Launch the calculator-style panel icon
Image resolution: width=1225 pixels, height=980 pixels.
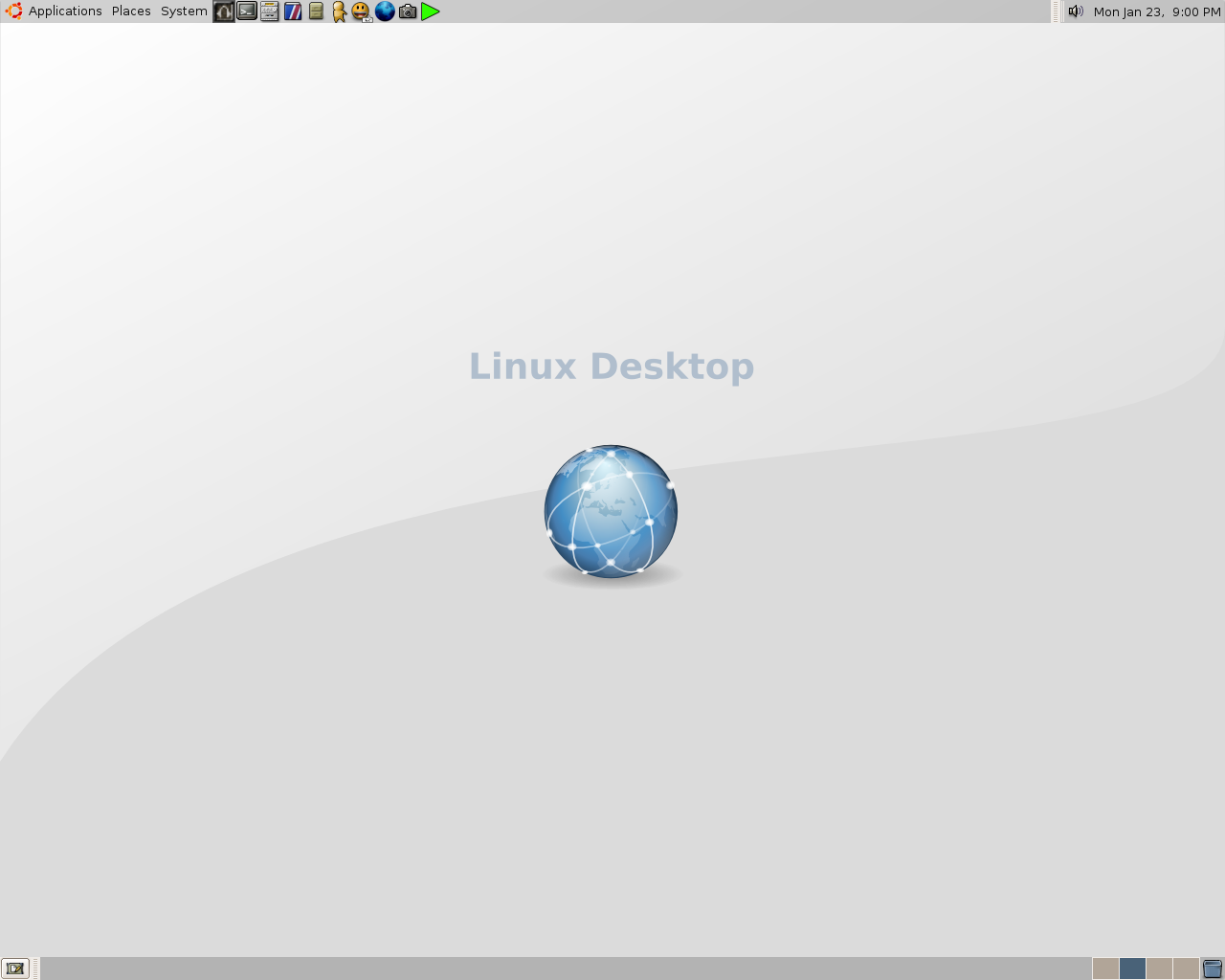click(270, 11)
